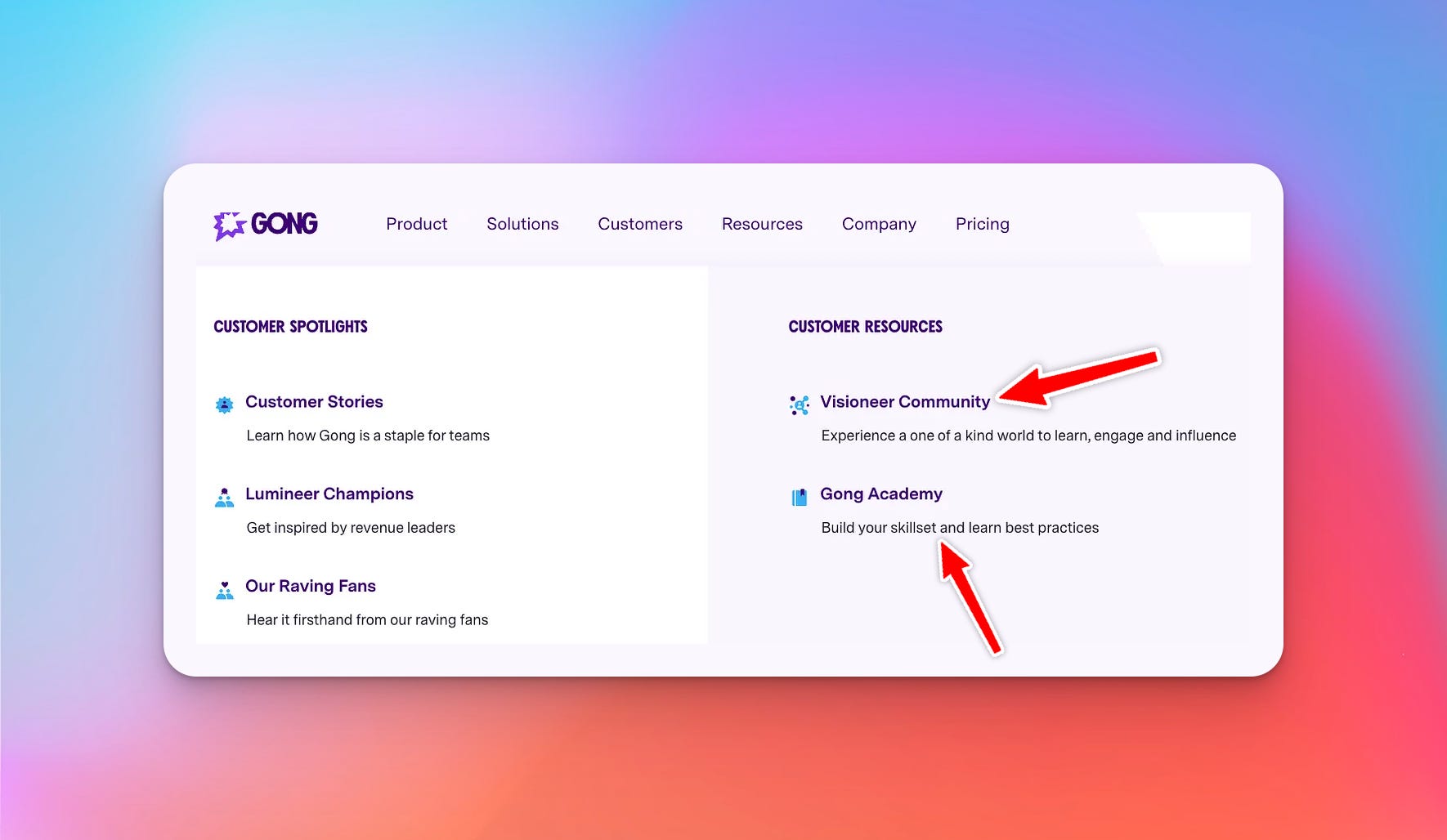The image size is (1447, 840).
Task: Click the Customer Resources heading
Action: [x=865, y=327]
